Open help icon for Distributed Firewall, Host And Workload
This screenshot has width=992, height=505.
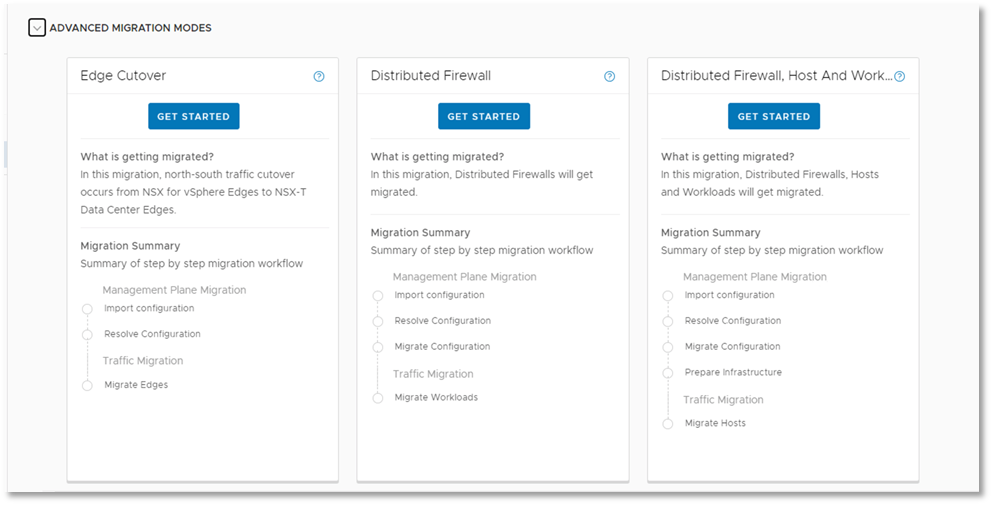(x=900, y=77)
